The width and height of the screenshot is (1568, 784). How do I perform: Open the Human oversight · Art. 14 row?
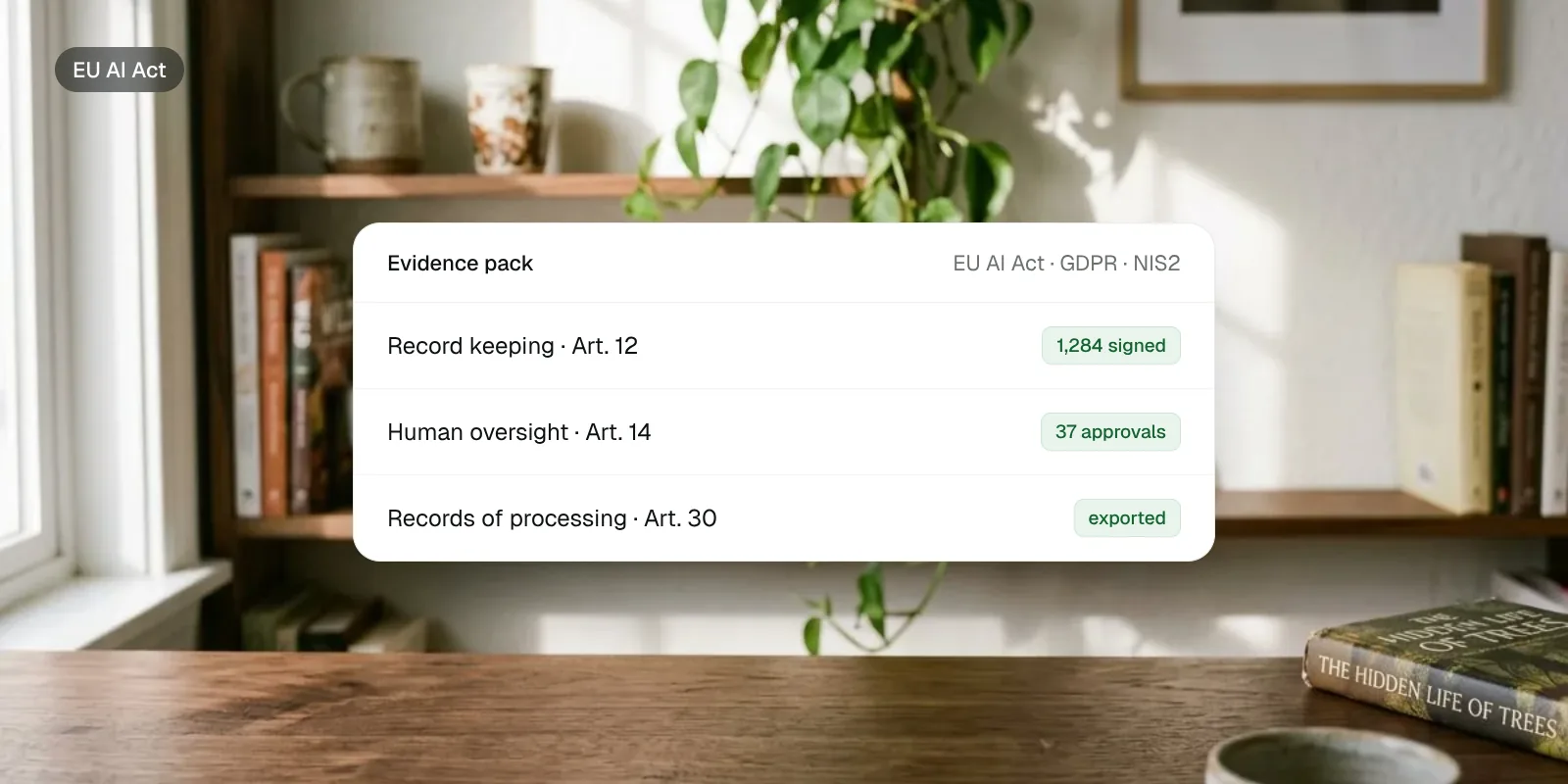pyautogui.click(x=784, y=432)
